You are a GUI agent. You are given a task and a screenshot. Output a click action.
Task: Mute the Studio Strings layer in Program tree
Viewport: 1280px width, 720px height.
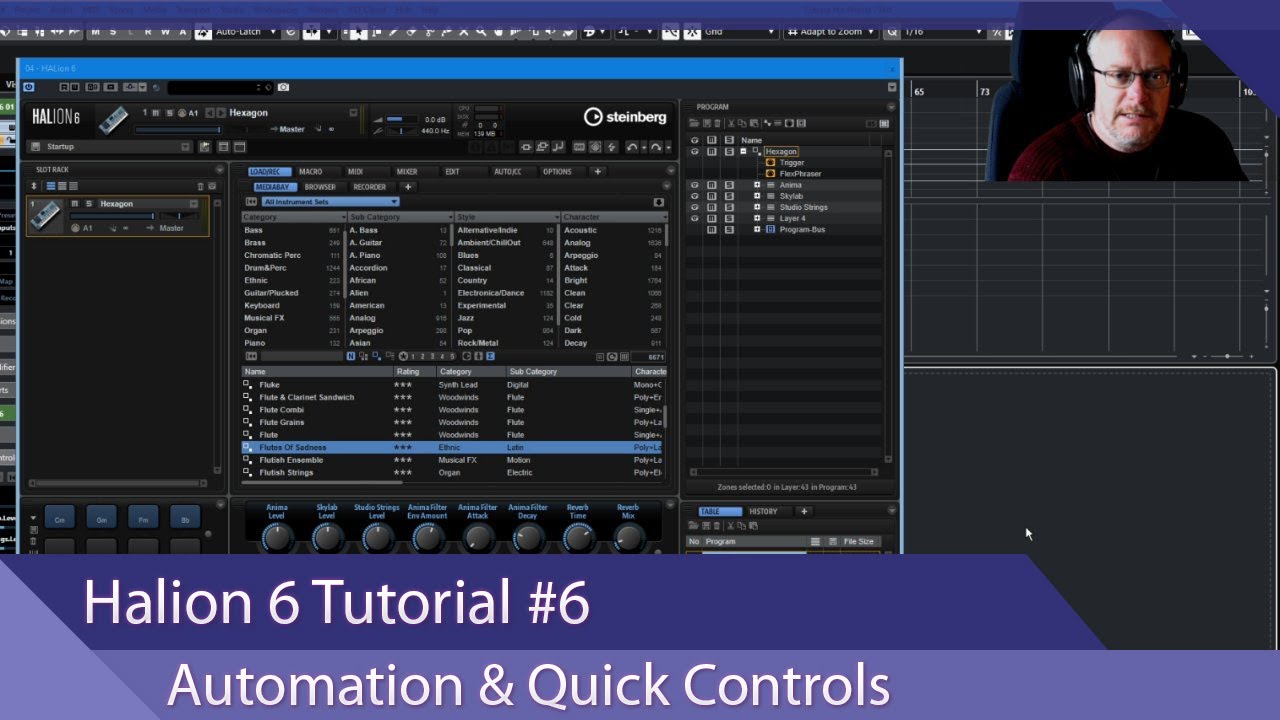click(x=712, y=207)
